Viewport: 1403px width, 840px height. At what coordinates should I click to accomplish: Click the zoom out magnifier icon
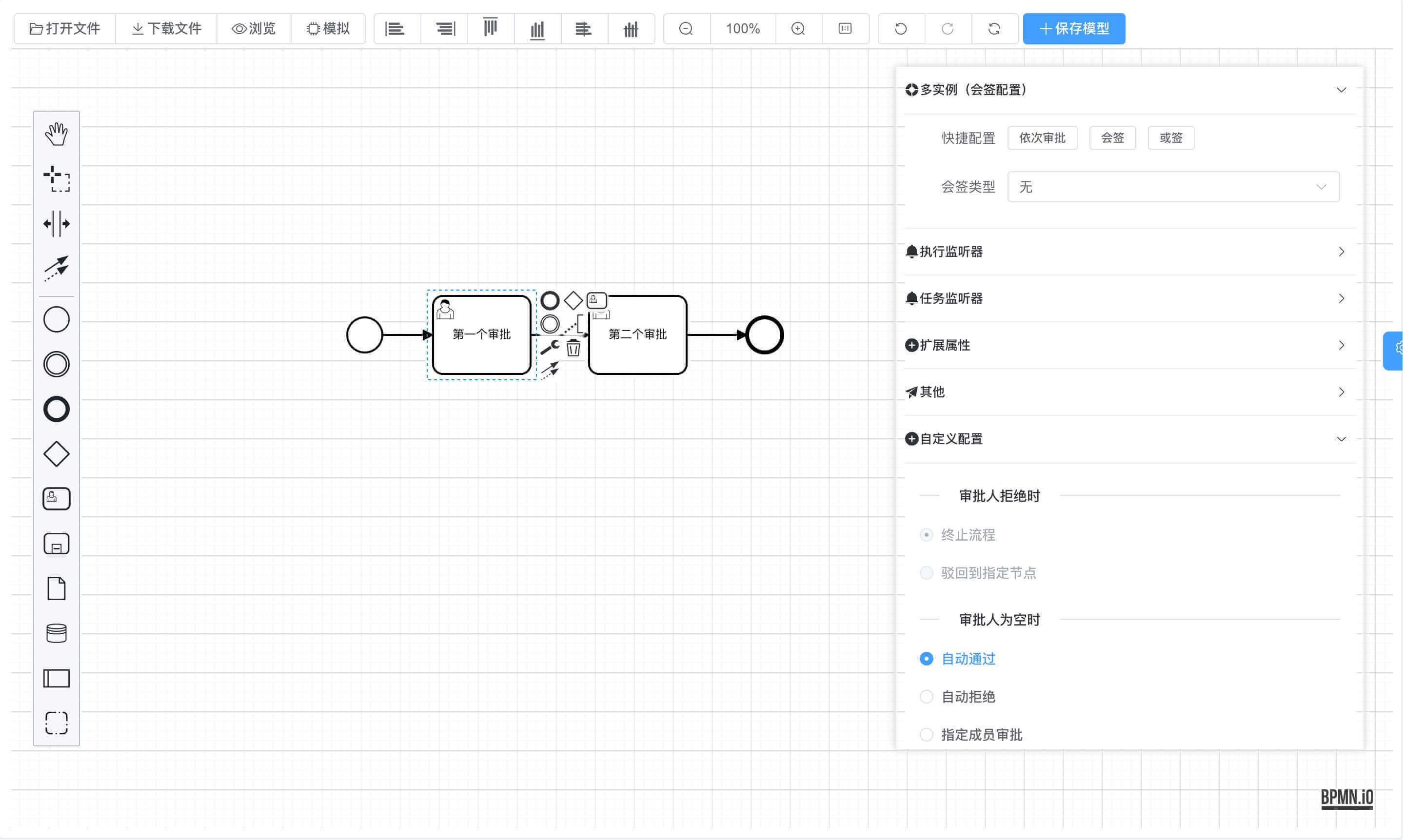(686, 28)
